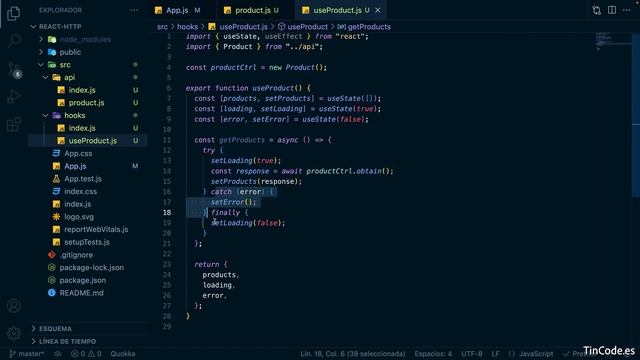Open useProduct.js in the file tree
Image resolution: width=640 pixels, height=360 pixels.
tap(93, 140)
